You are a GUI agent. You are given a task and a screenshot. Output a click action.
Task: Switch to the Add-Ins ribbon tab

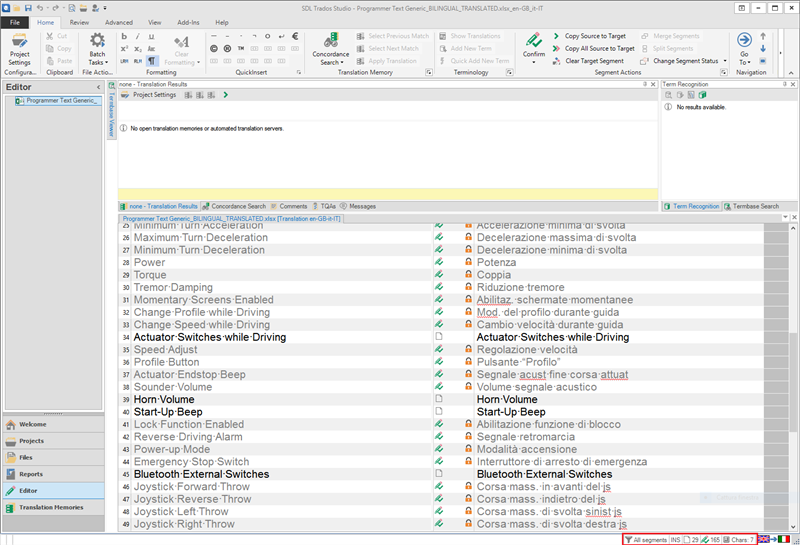click(x=188, y=22)
